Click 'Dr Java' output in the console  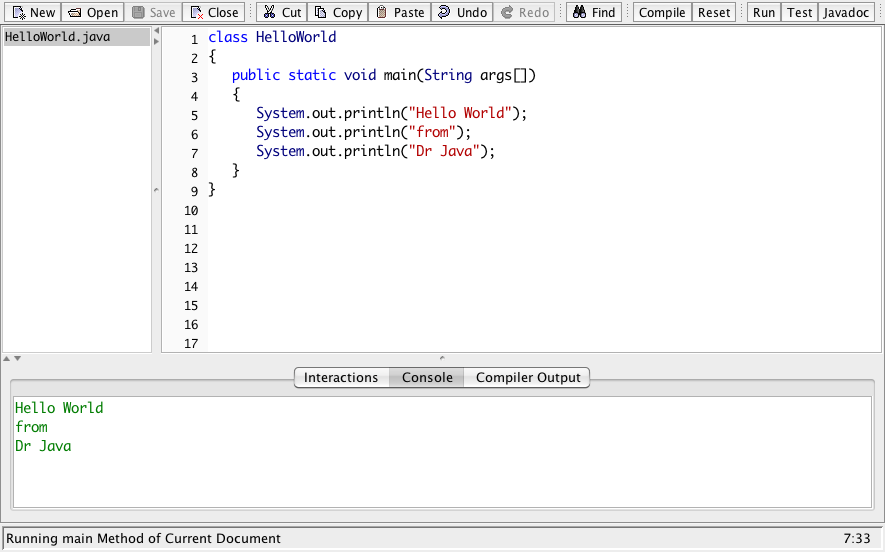[x=43, y=446]
